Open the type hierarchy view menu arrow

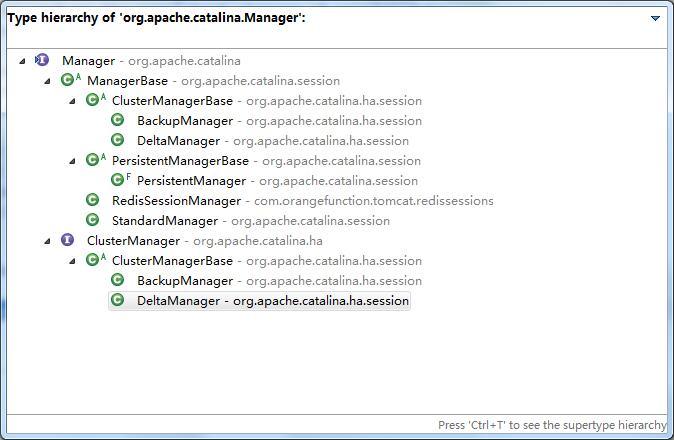click(x=655, y=18)
